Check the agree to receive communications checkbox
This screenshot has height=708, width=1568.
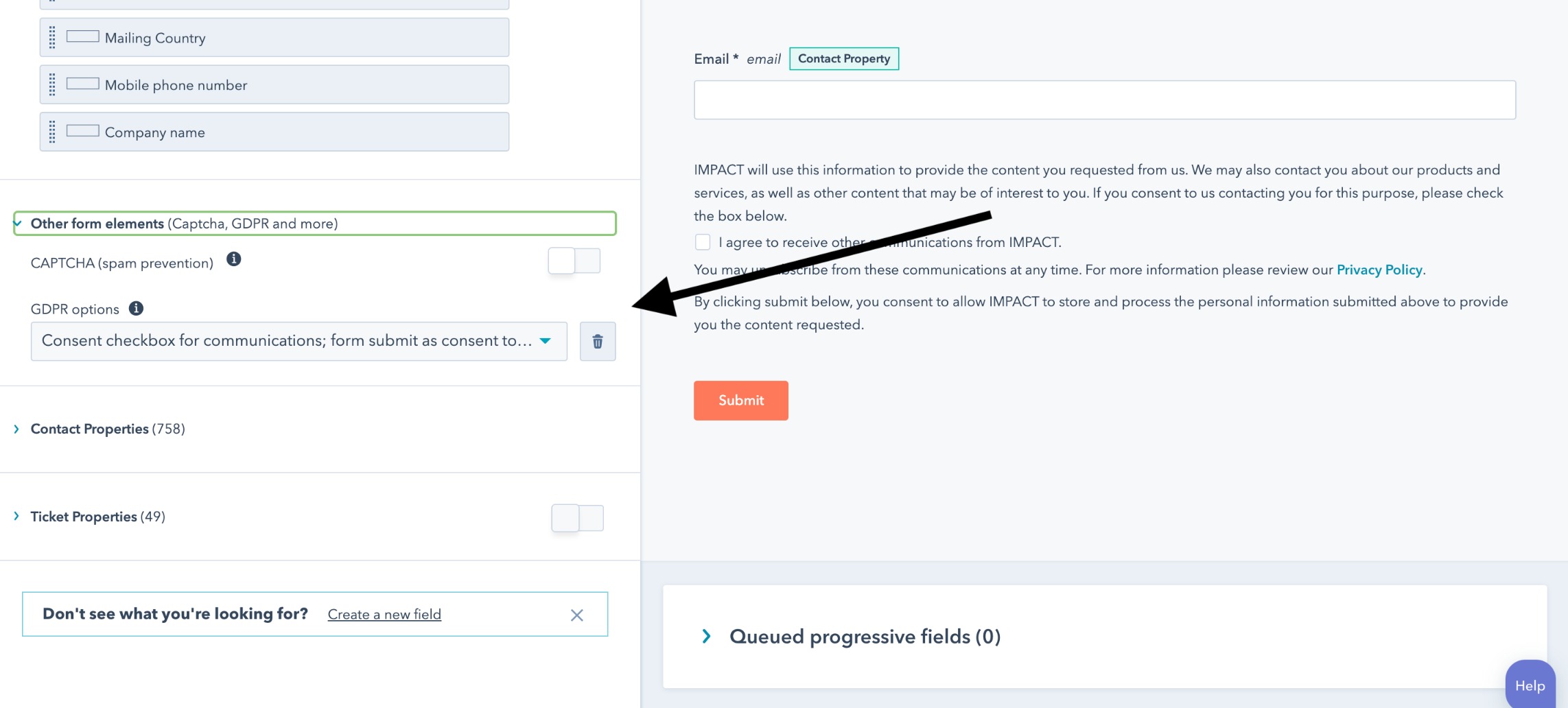click(x=702, y=242)
